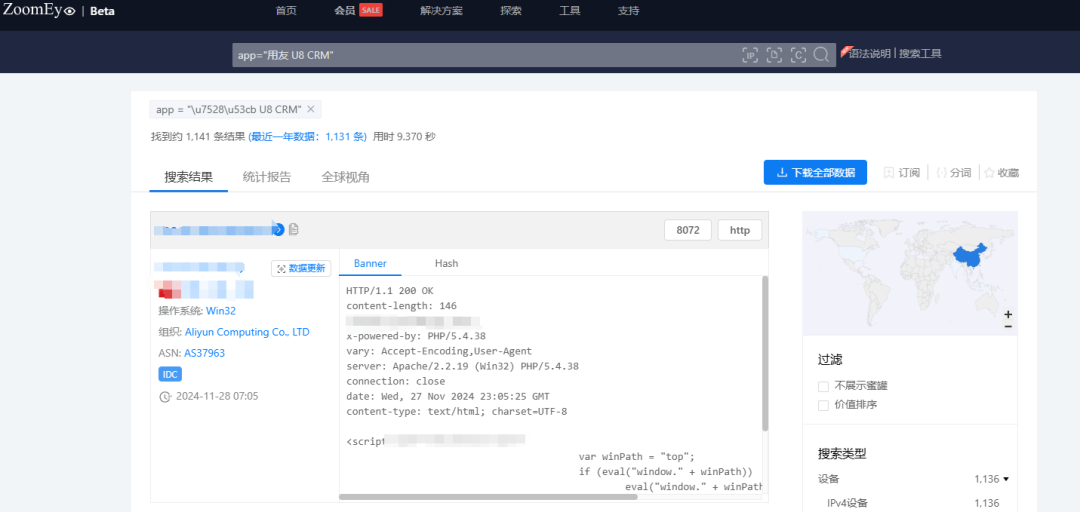Open the 工具 menu
Image resolution: width=1080 pixels, height=512 pixels.
pos(570,10)
